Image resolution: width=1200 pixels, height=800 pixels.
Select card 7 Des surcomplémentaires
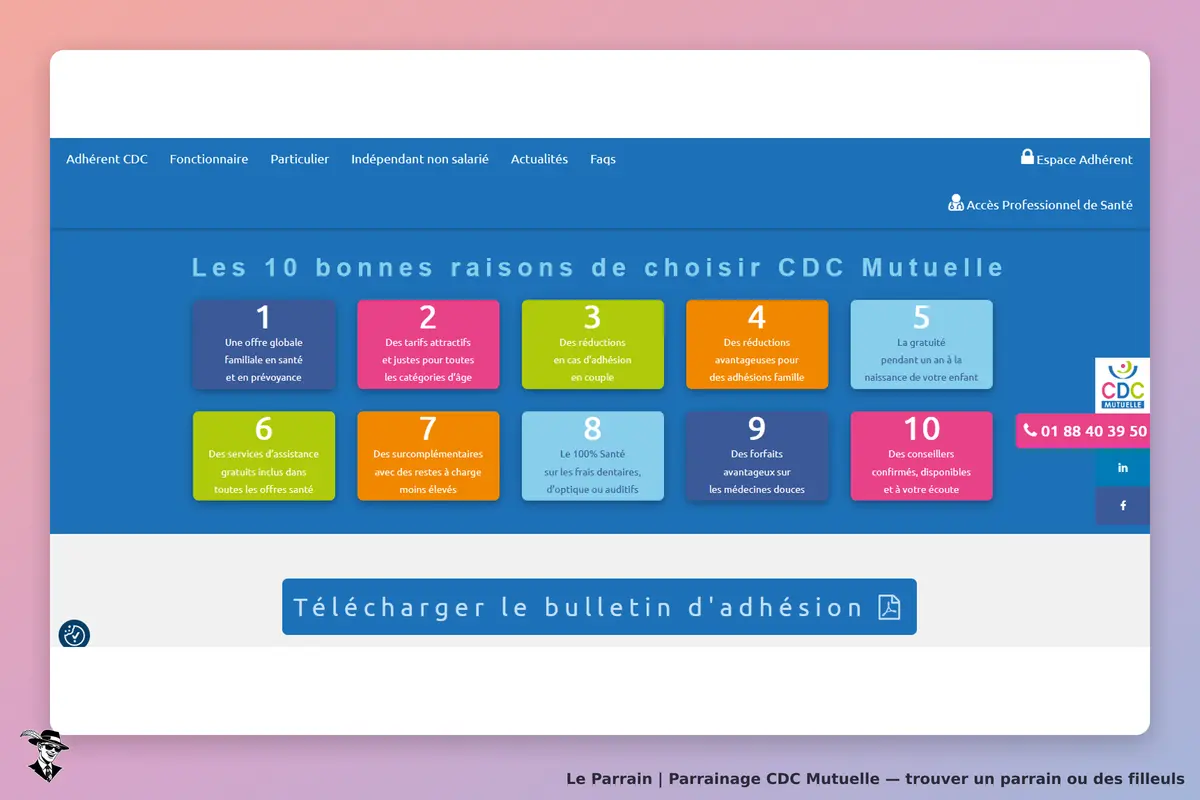point(428,456)
